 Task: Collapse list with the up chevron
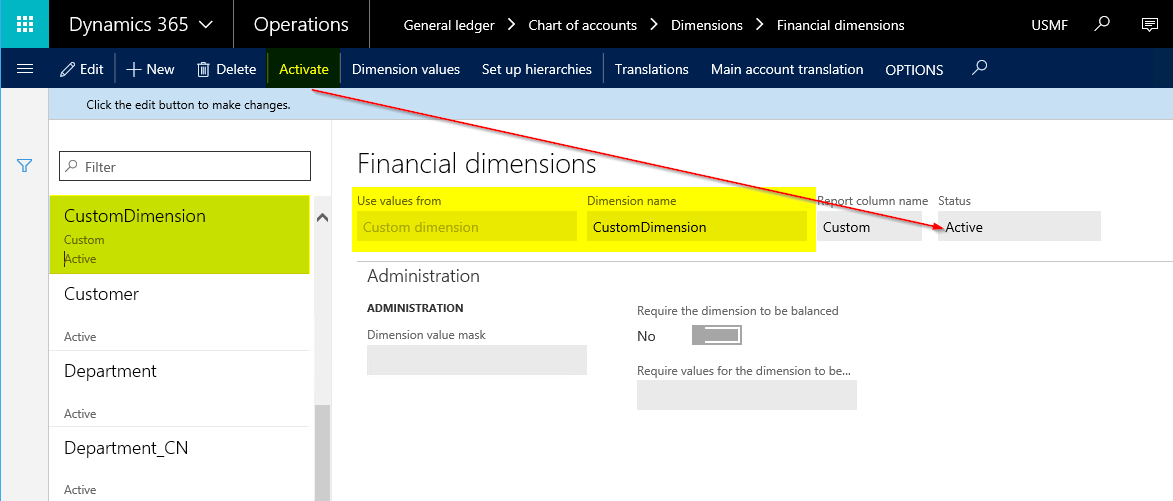[x=322, y=218]
